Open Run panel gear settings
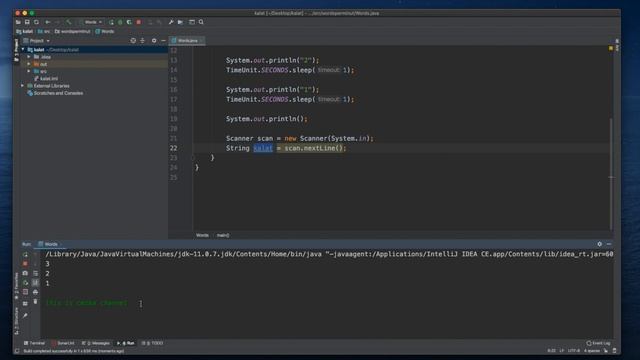Screen dimensions: 640x360 tap(600, 244)
